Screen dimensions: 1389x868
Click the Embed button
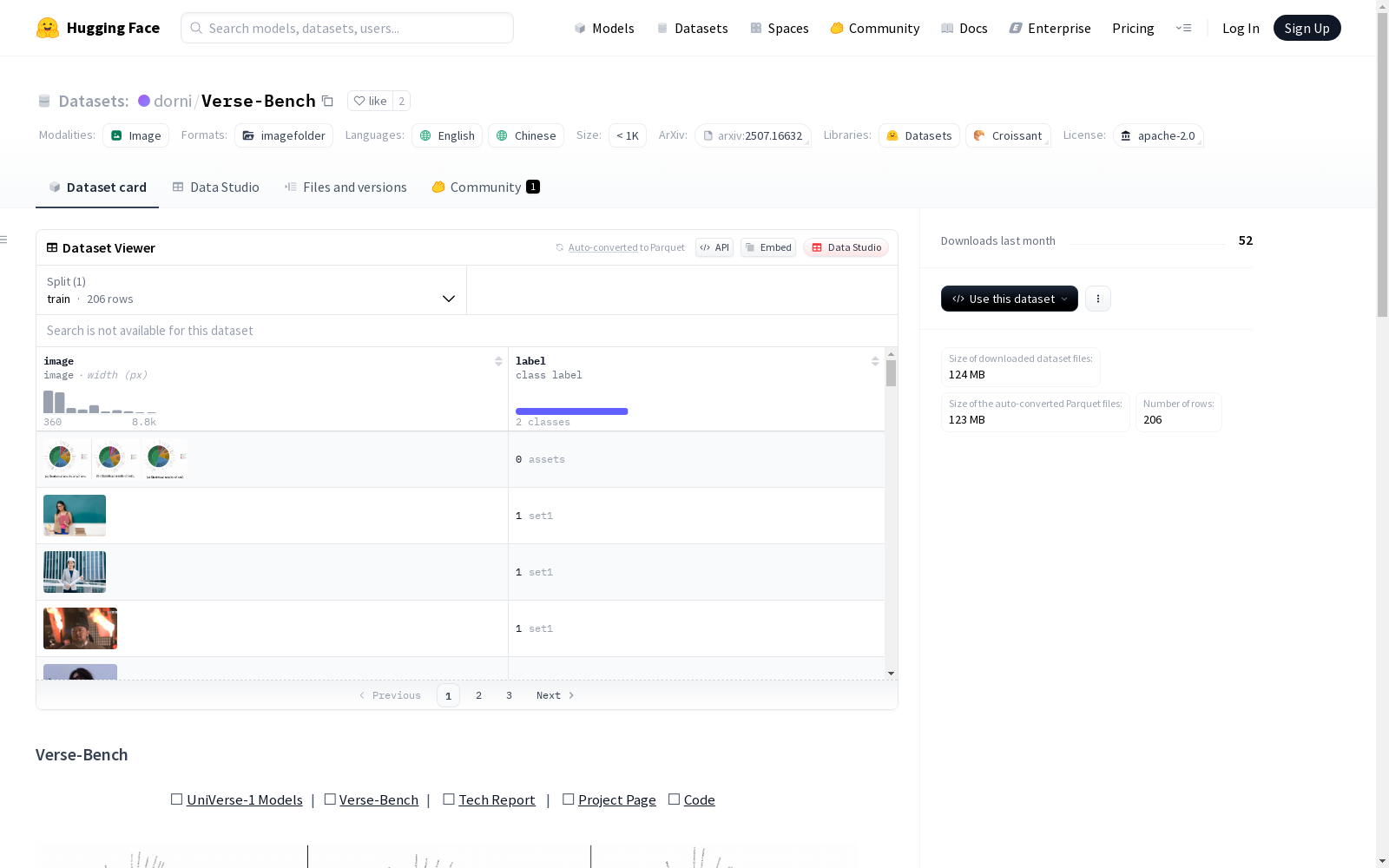coord(768,247)
